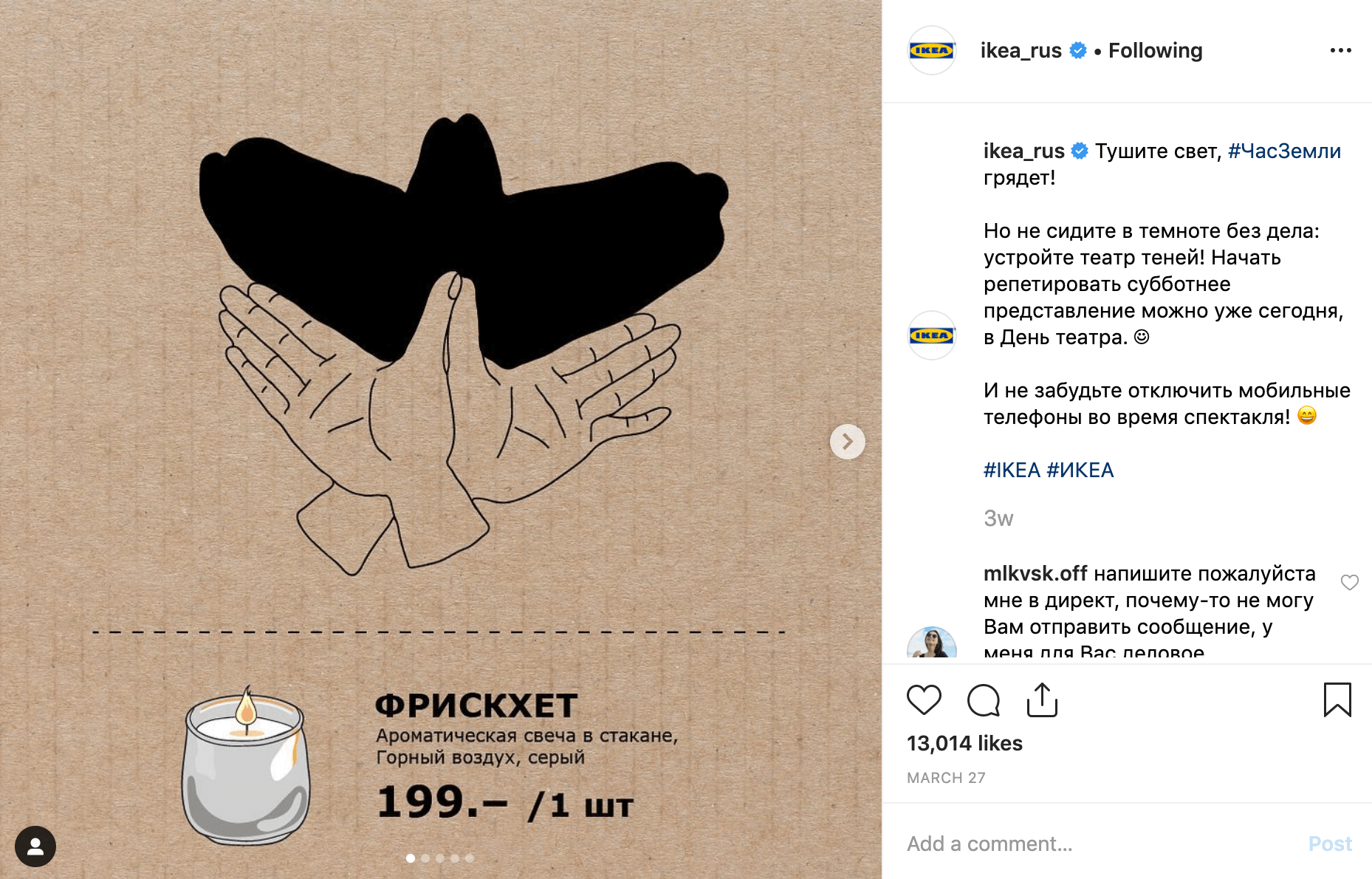This screenshot has width=1372, height=879.
Task: Open IKEA profile picture in the header
Action: point(932,50)
